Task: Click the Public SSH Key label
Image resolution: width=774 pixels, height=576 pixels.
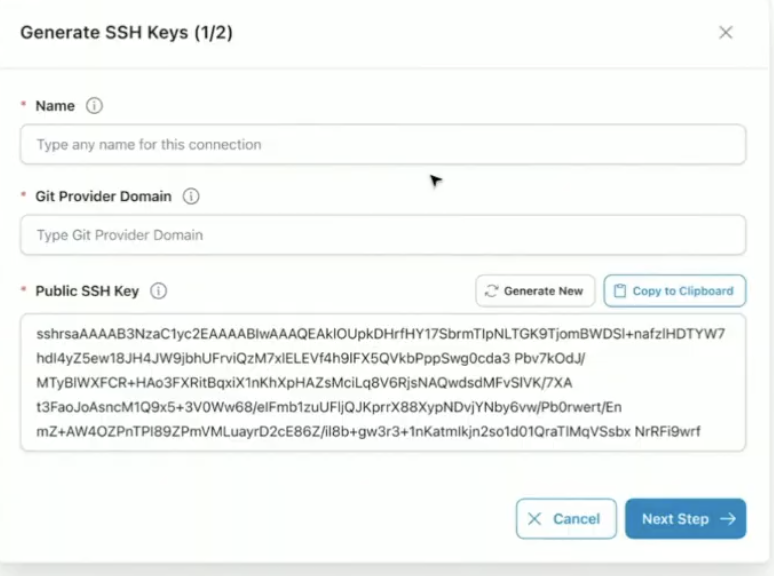Action: click(x=87, y=291)
